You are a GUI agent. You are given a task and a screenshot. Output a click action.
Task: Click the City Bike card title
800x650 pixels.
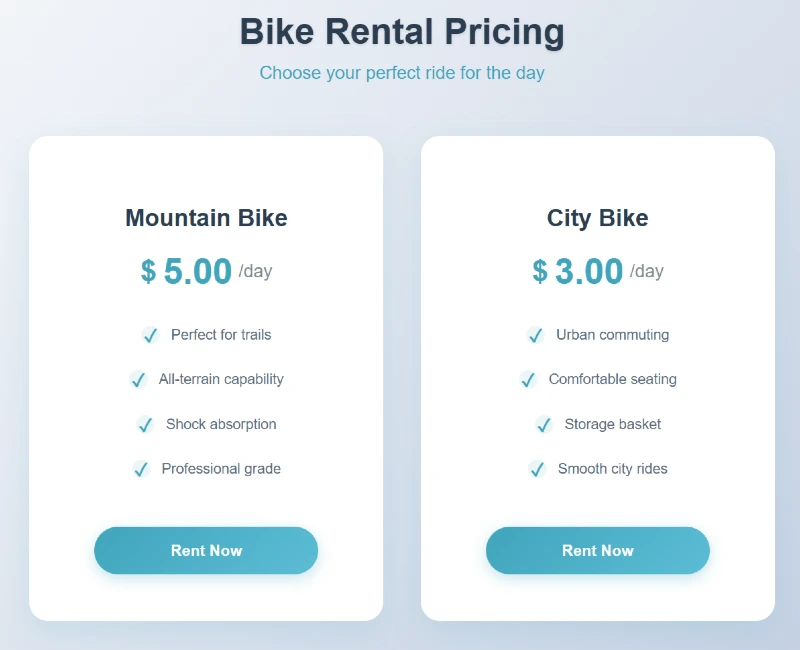[x=598, y=218]
